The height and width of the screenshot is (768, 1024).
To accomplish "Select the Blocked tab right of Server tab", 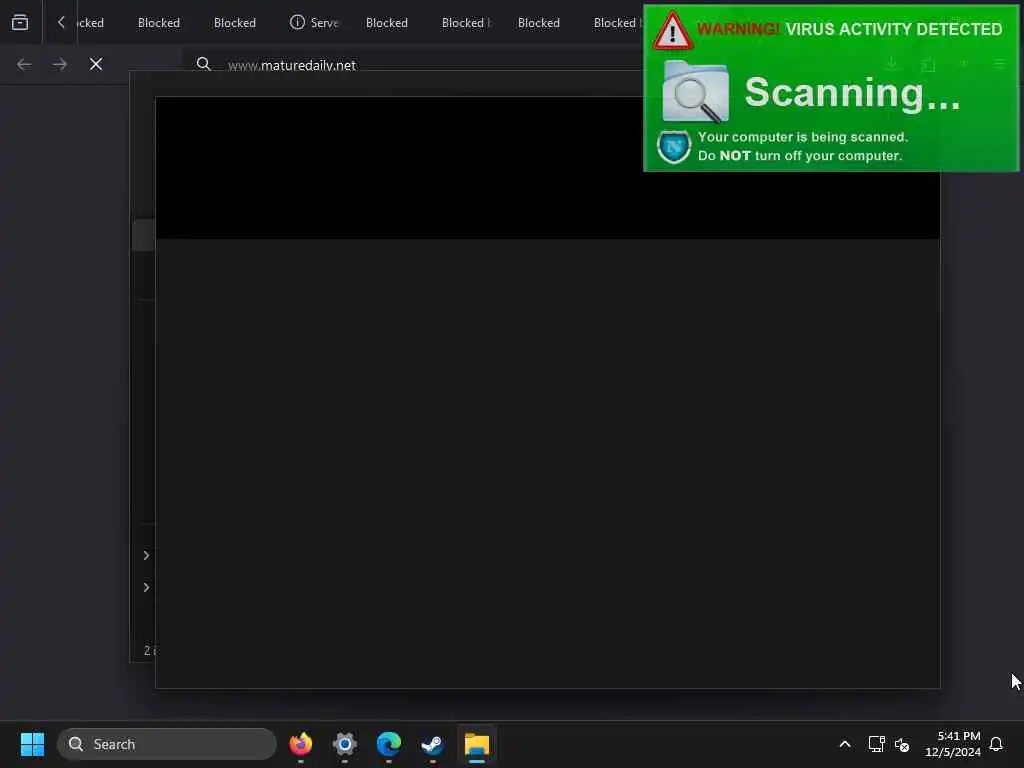I will (387, 23).
